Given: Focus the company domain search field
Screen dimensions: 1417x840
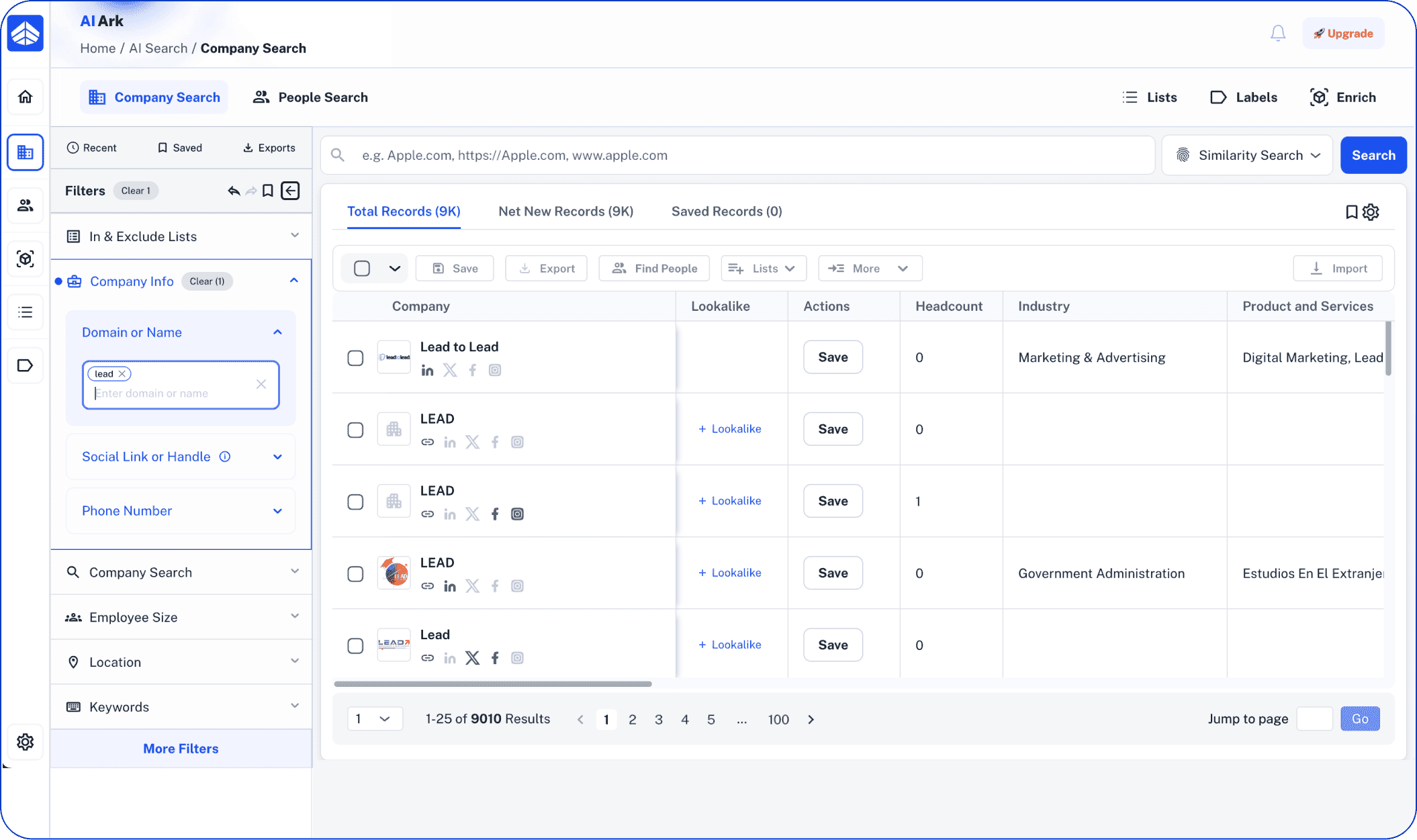Looking at the screenshot, I should coord(737,156).
